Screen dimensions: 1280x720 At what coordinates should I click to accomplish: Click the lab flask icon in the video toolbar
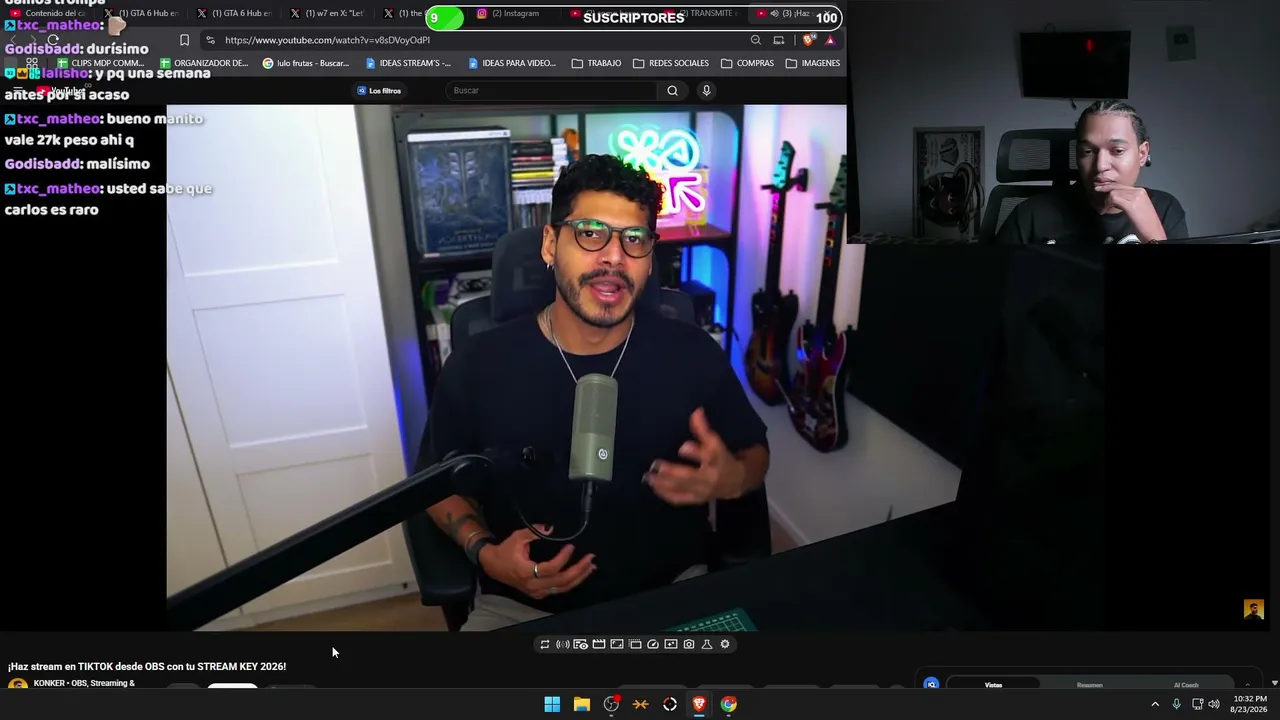click(x=707, y=645)
